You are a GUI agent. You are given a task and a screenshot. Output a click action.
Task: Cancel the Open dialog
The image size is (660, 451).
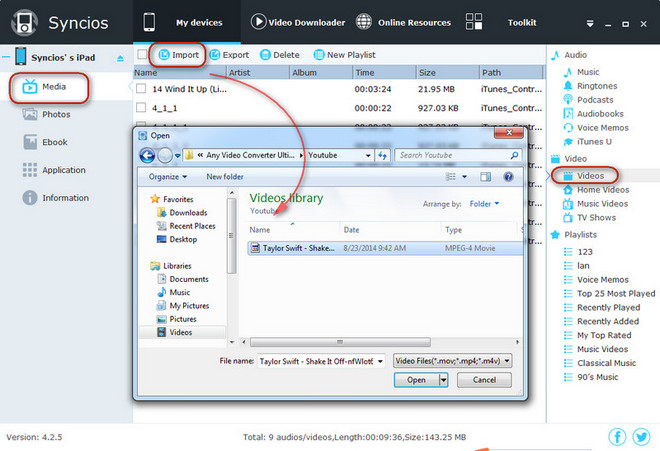(x=484, y=380)
